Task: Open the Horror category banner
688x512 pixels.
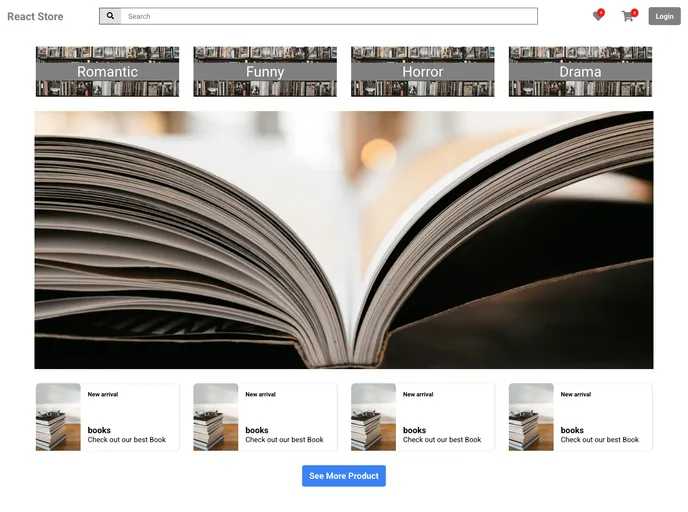Action: tap(422, 71)
